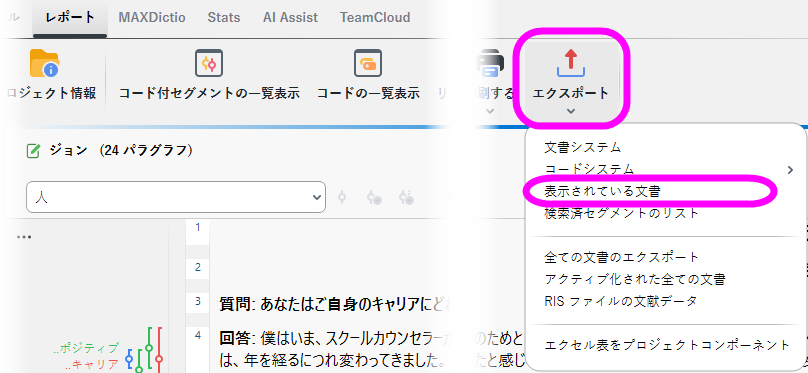The image size is (808, 373).
Task: Click the blue coding stripe marker
Action: point(129,359)
